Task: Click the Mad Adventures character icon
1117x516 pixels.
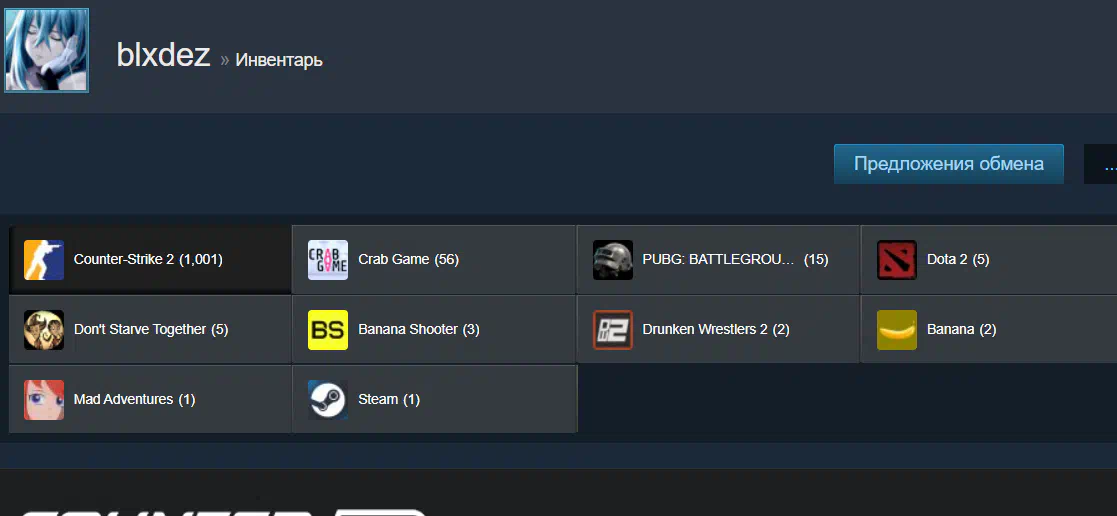Action: (x=44, y=399)
